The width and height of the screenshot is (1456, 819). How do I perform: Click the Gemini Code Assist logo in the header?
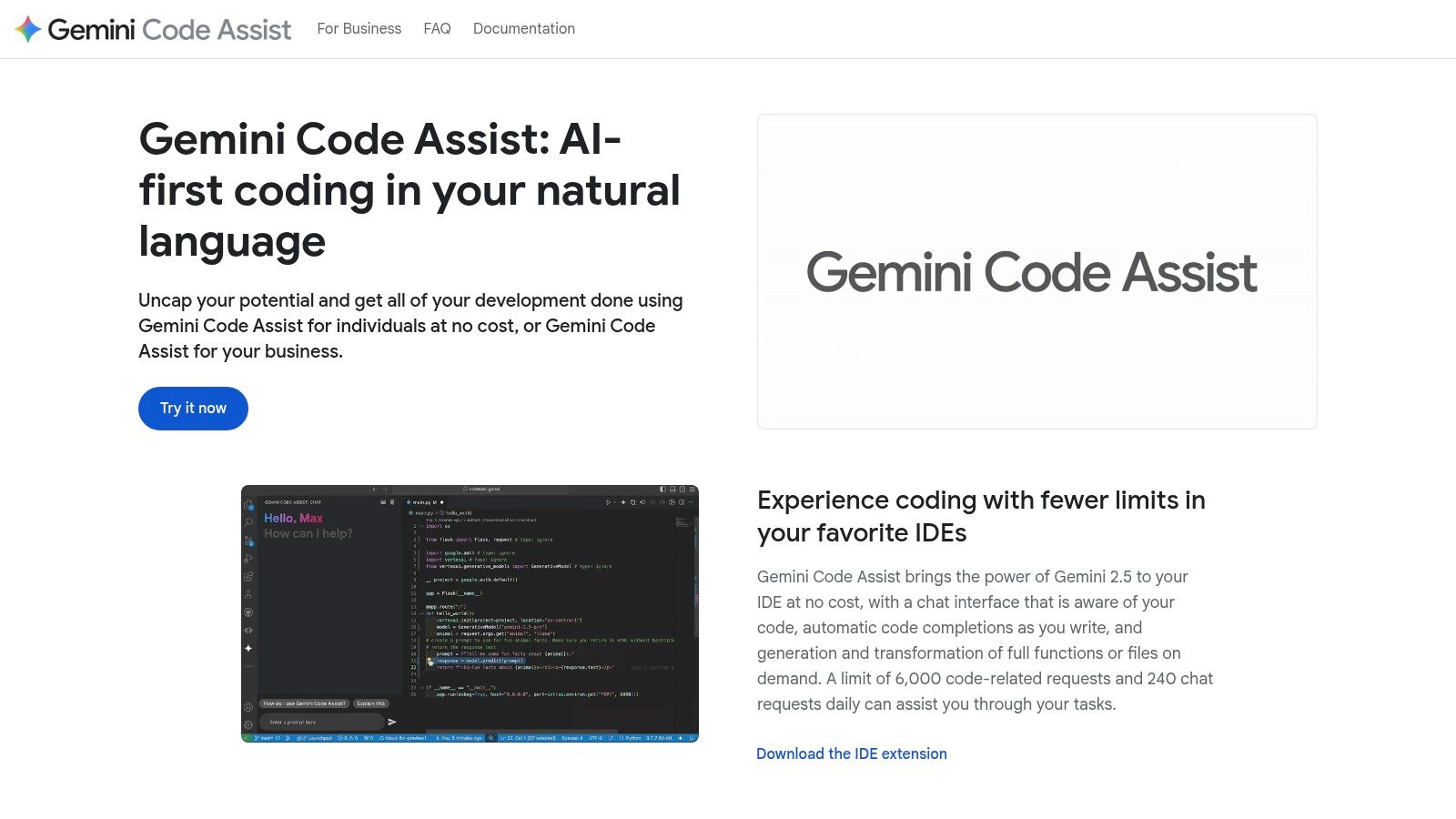(155, 28)
